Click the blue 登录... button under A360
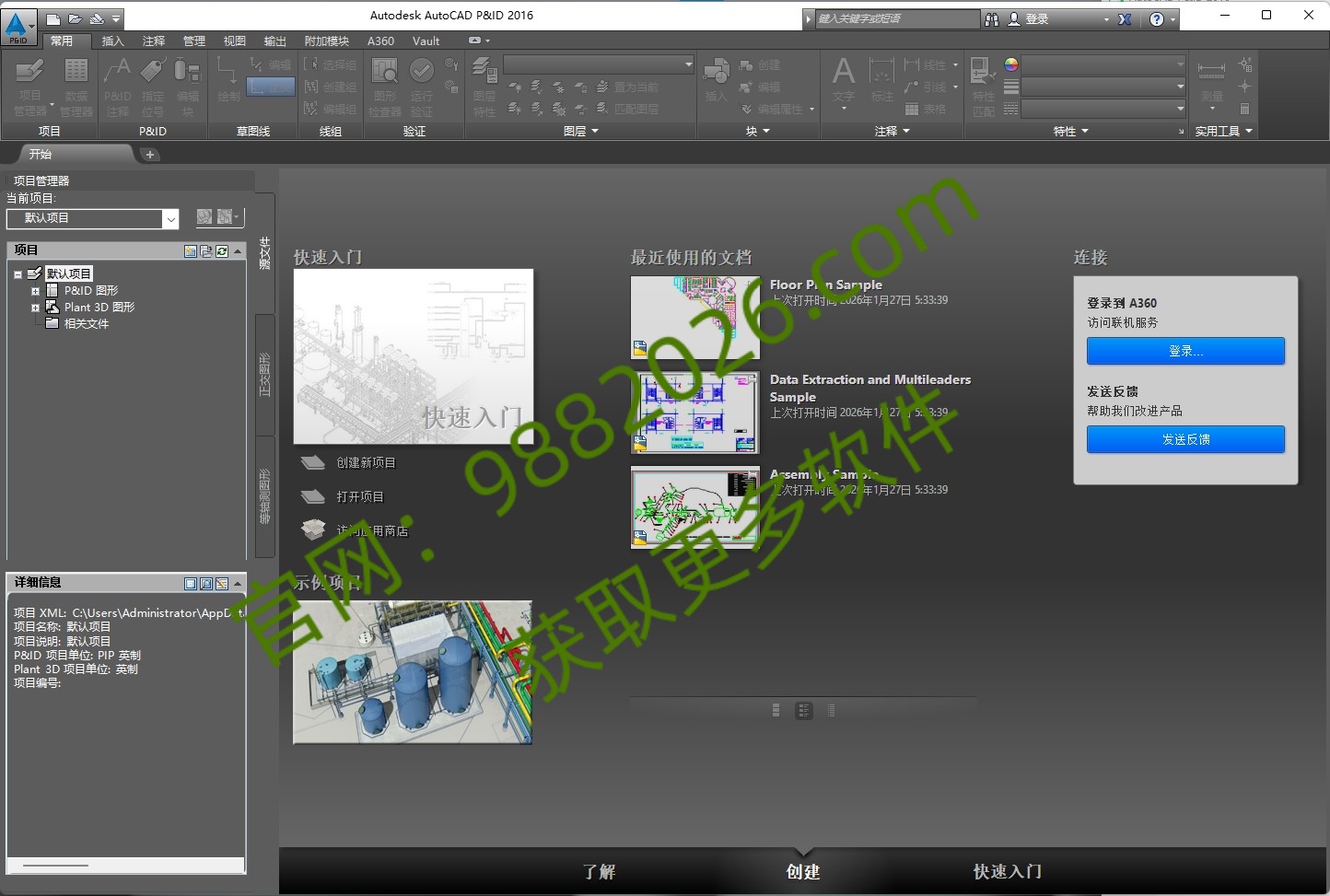 coord(1185,351)
